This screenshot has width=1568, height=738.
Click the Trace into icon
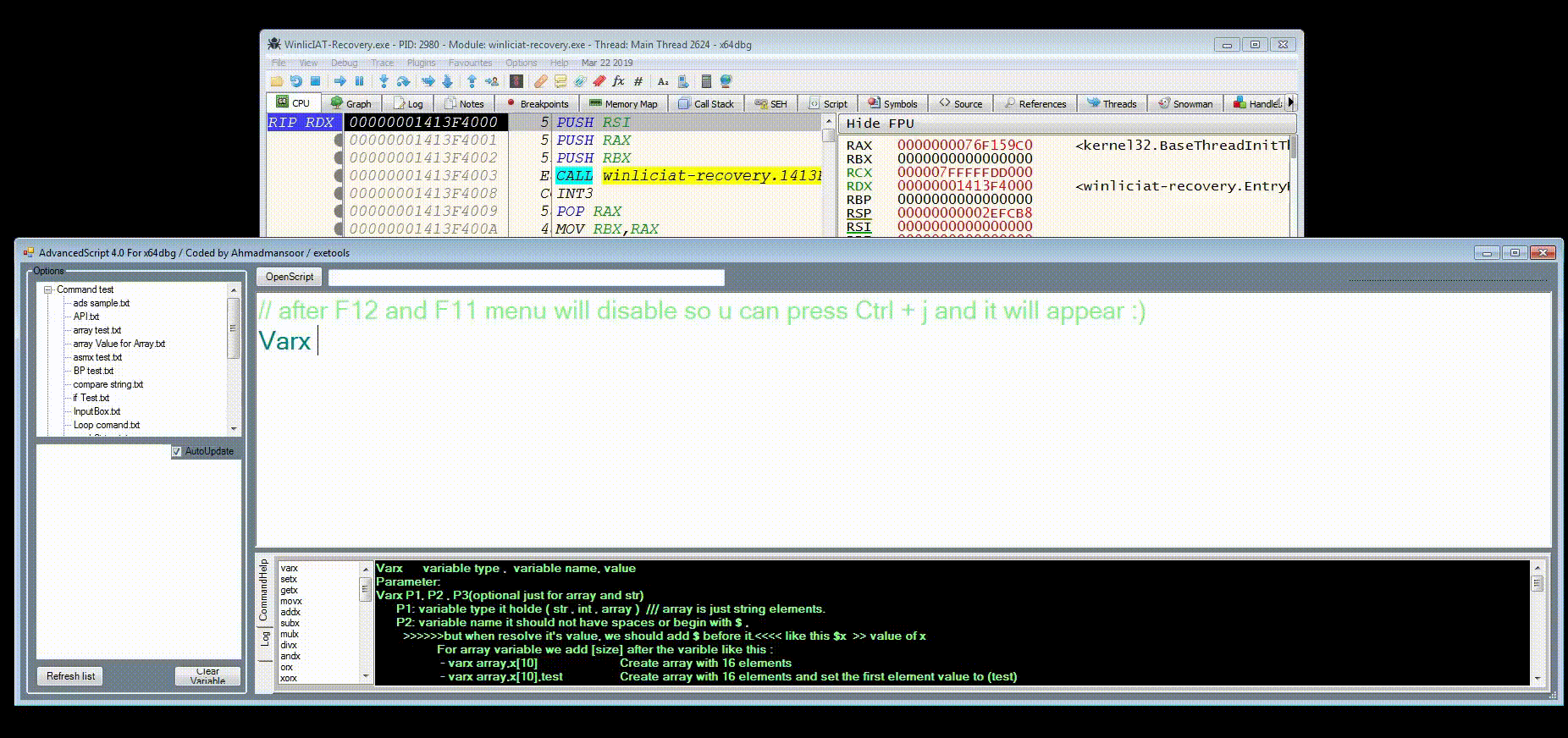[x=428, y=81]
